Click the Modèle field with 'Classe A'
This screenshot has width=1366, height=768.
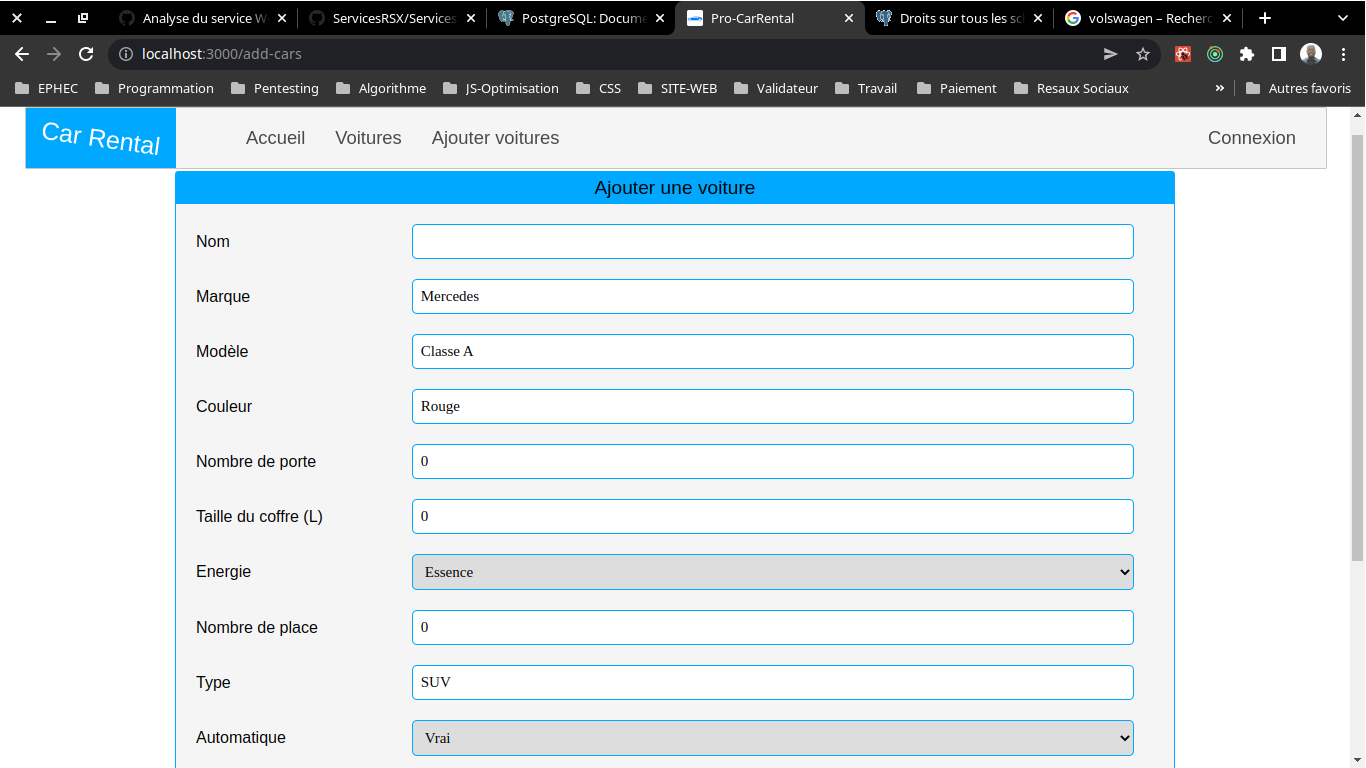[x=773, y=351]
